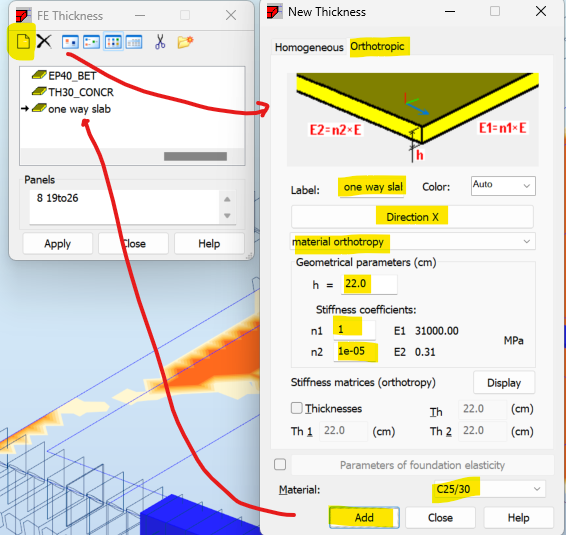Click the Label field containing one way slab

click(x=372, y=187)
